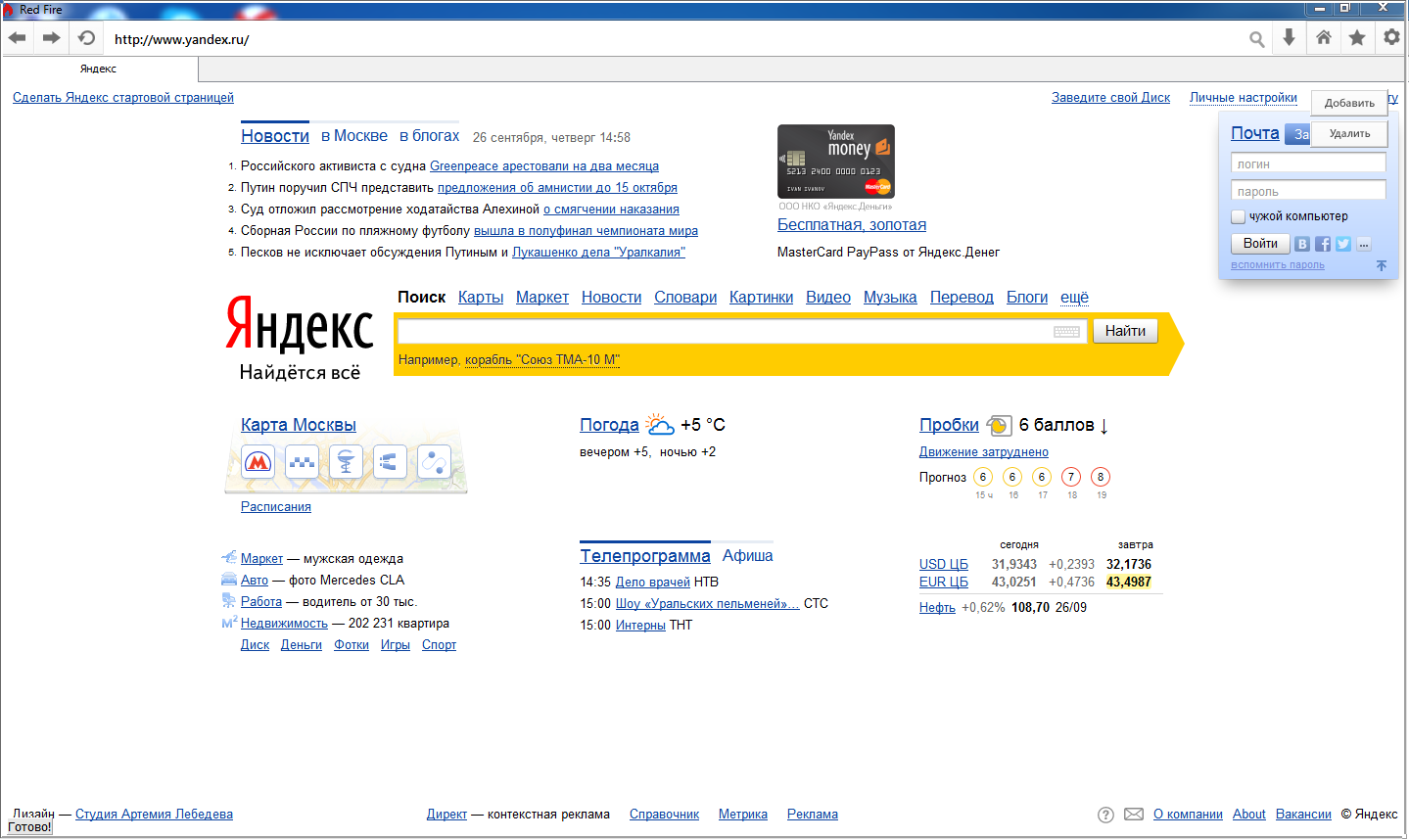Open the Почта mail link
Screen dimensions: 1409x840
pos(1255,133)
